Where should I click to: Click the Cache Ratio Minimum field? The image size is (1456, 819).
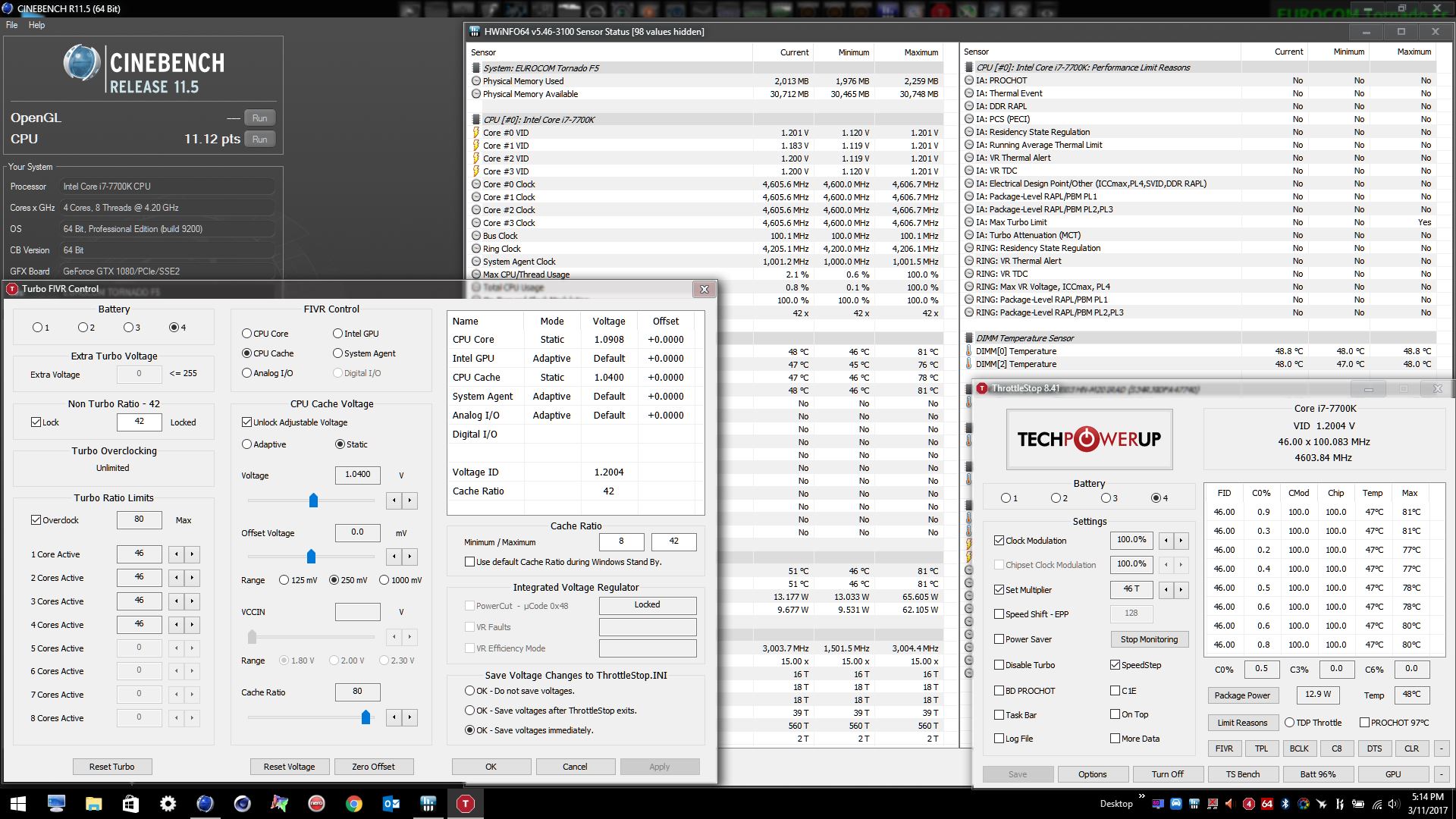point(621,542)
